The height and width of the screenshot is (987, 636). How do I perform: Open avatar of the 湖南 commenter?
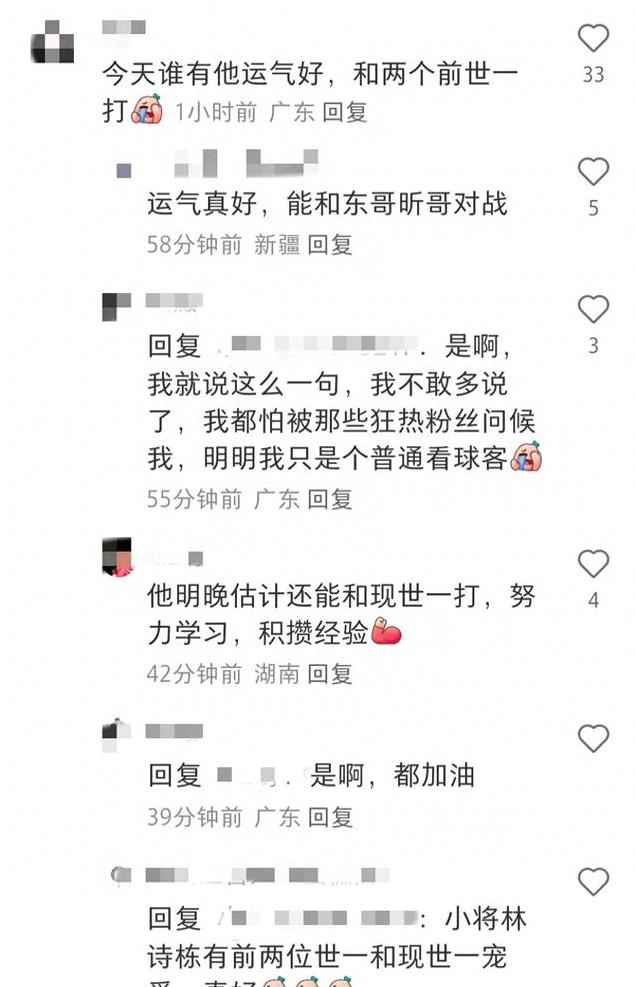click(118, 556)
